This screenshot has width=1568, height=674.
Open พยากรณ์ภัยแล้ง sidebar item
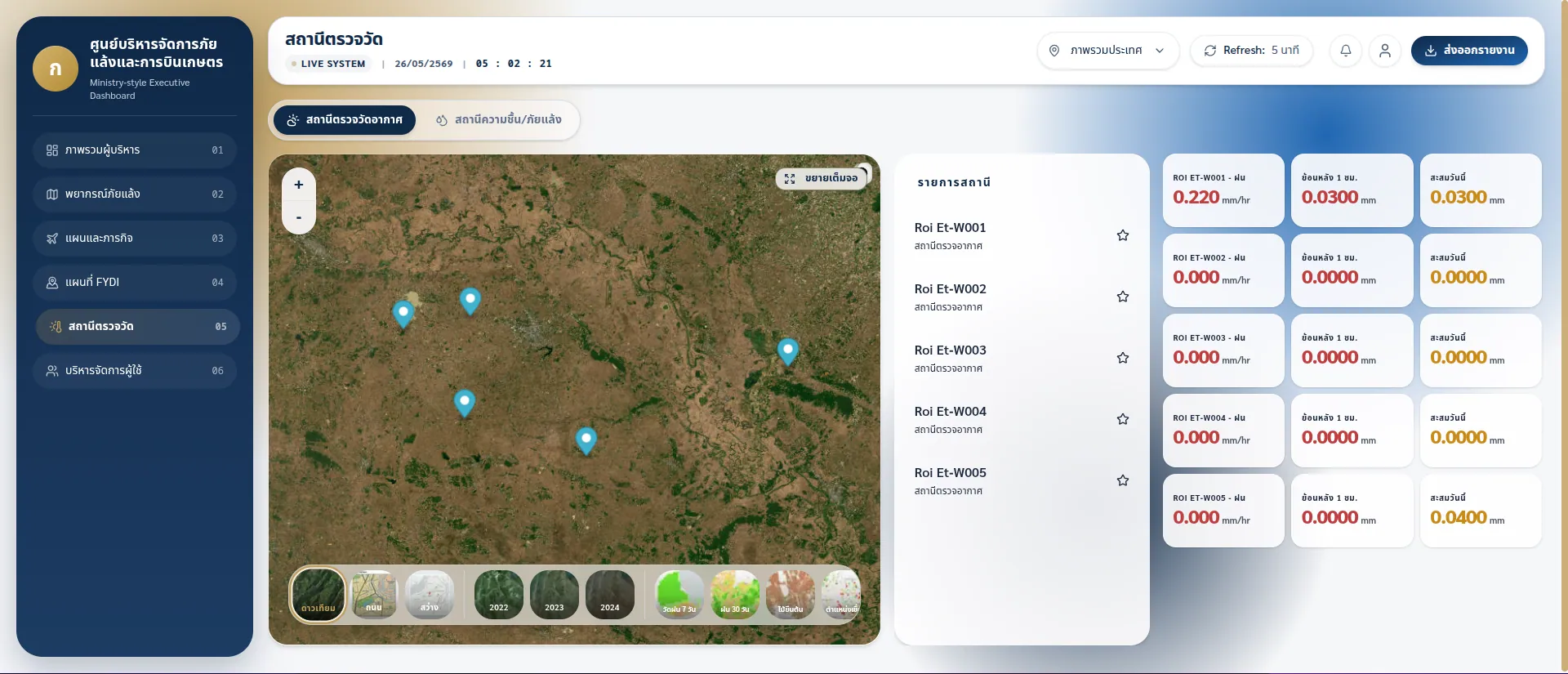(136, 194)
